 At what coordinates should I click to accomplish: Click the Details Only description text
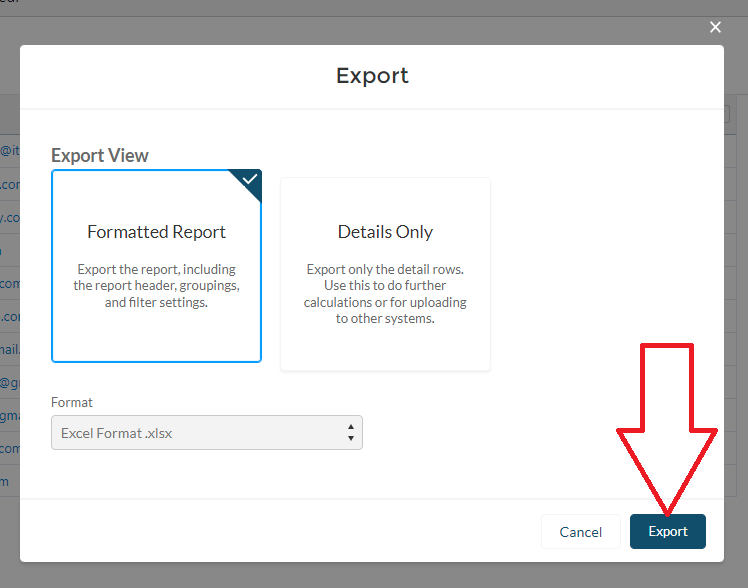pos(385,294)
